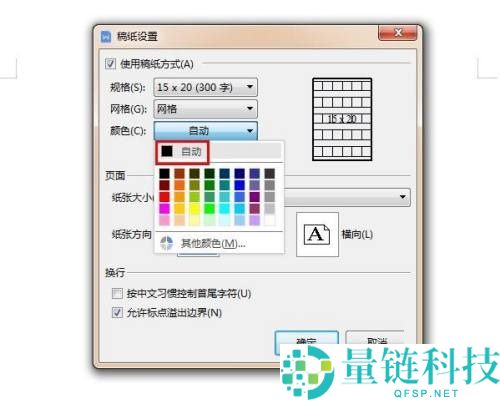This screenshot has height=404, width=500.
Task: Click the WPS document icon in title bar
Action: click(x=106, y=36)
